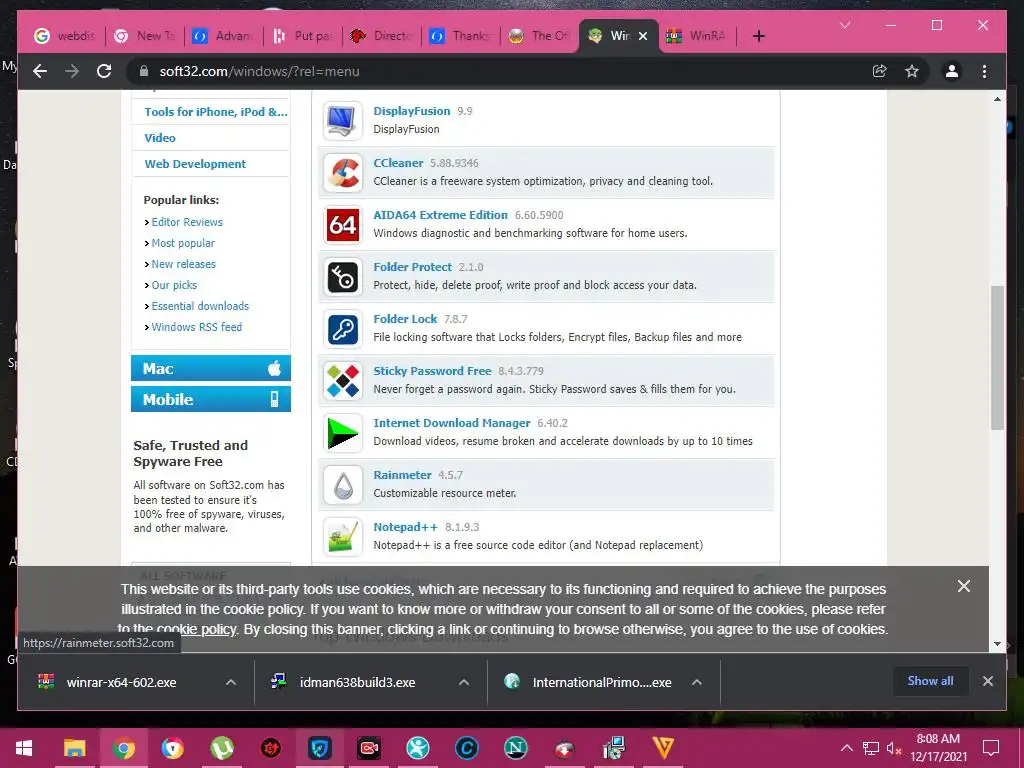The height and width of the screenshot is (768, 1024).
Task: View site information padlock
Action: click(x=144, y=71)
